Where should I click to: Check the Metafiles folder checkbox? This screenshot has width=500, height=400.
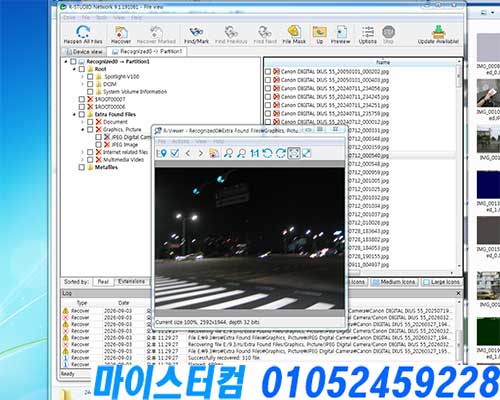(82, 167)
